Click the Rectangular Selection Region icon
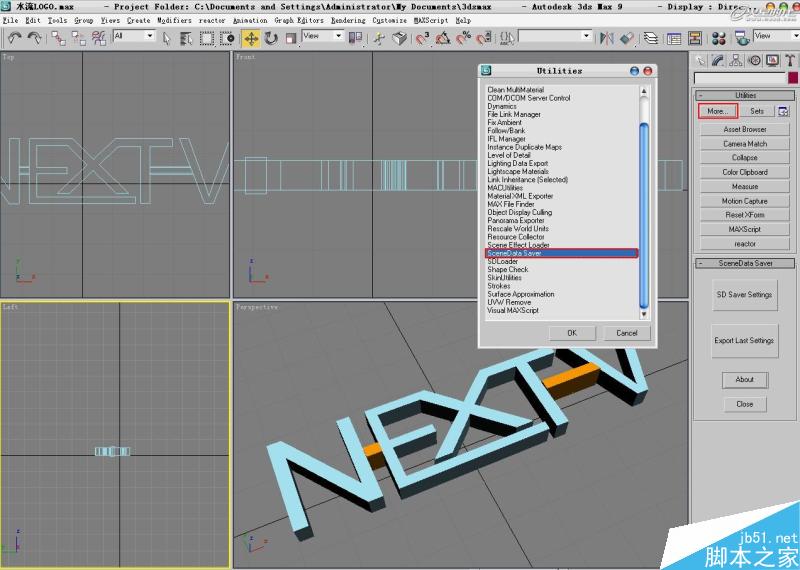800x570 pixels. point(207,38)
